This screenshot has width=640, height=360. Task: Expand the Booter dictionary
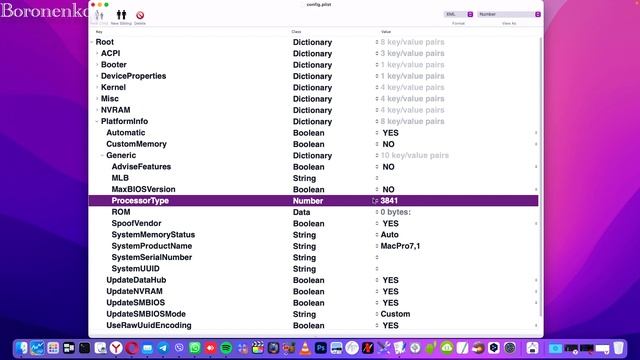[x=97, y=64]
